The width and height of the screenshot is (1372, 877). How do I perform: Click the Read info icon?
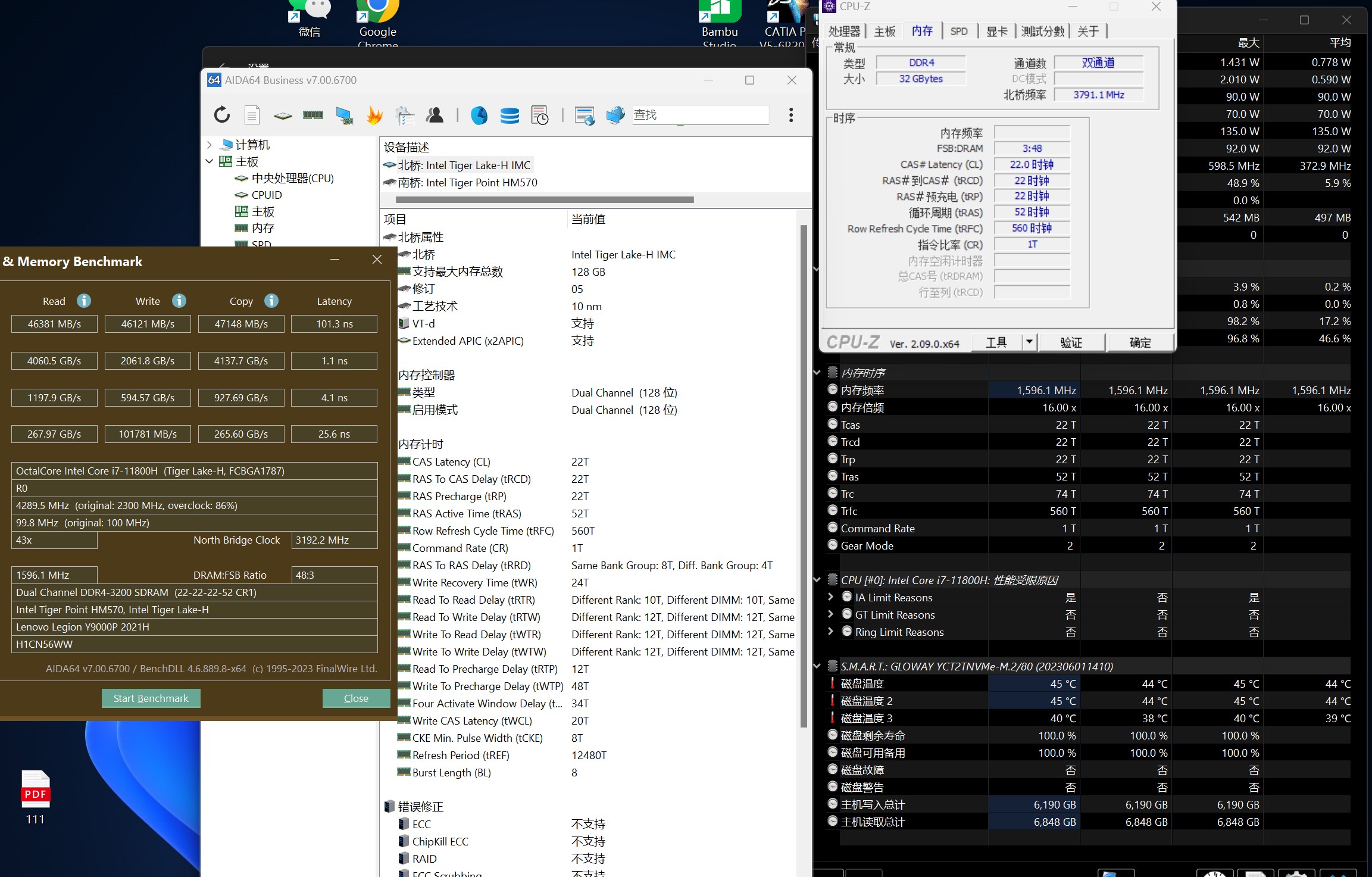tap(84, 301)
